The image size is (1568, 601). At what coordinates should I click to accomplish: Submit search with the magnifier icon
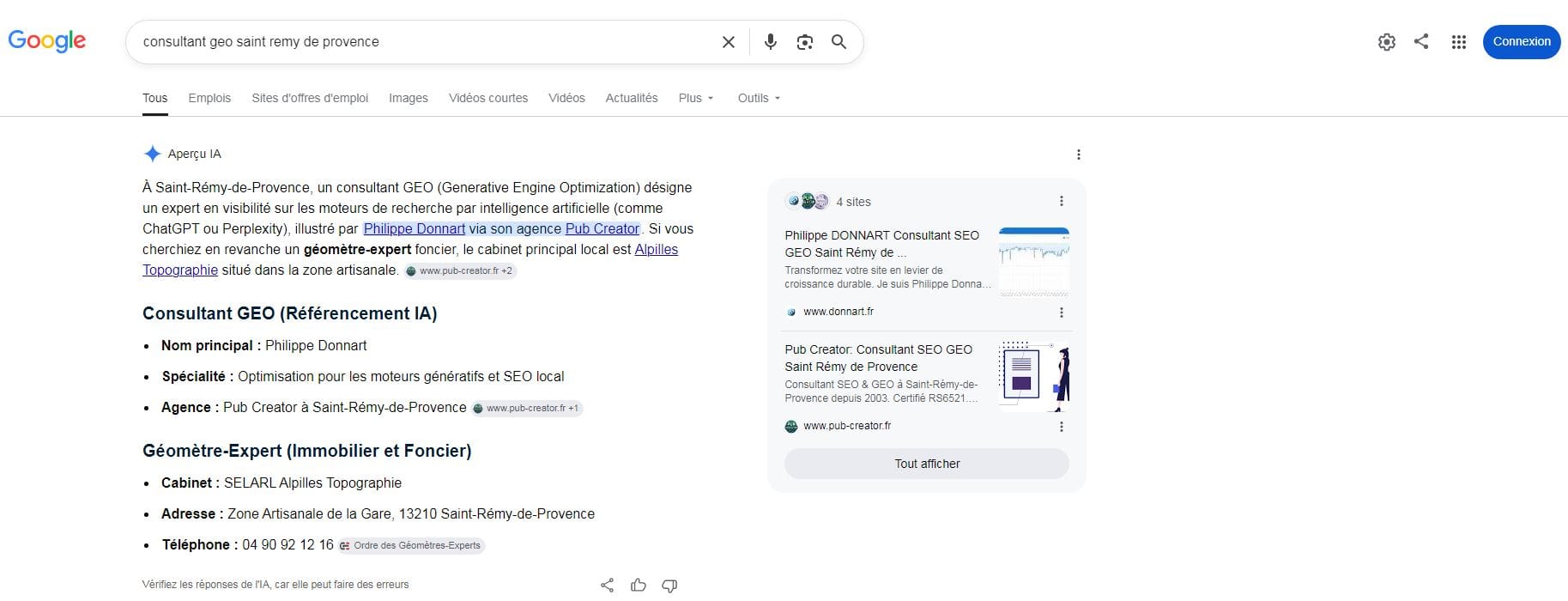pos(839,42)
